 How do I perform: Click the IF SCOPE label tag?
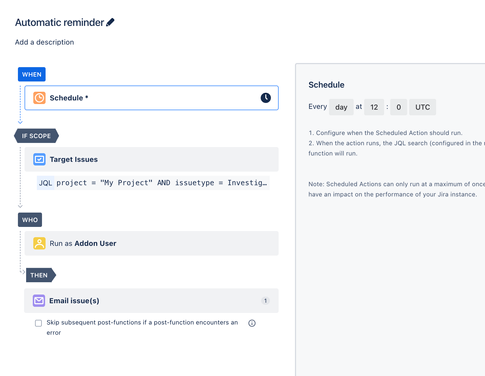tap(36, 136)
